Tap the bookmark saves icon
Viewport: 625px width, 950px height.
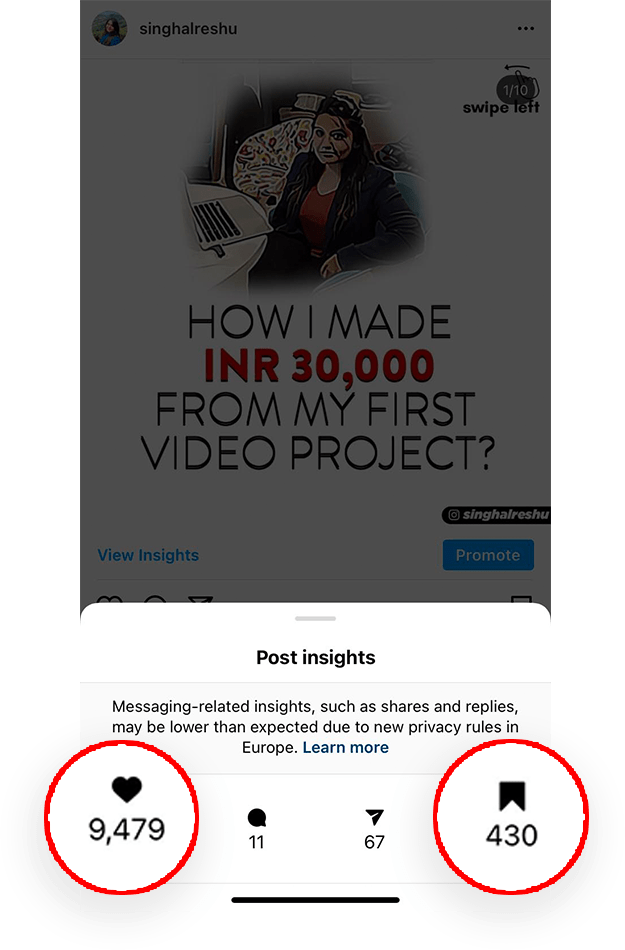(512, 796)
